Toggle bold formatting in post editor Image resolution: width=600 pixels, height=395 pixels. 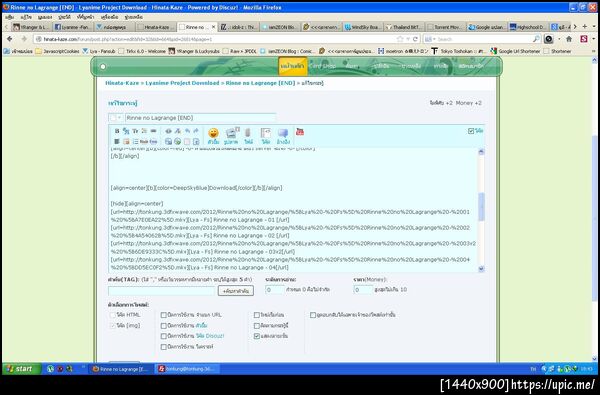117,131
